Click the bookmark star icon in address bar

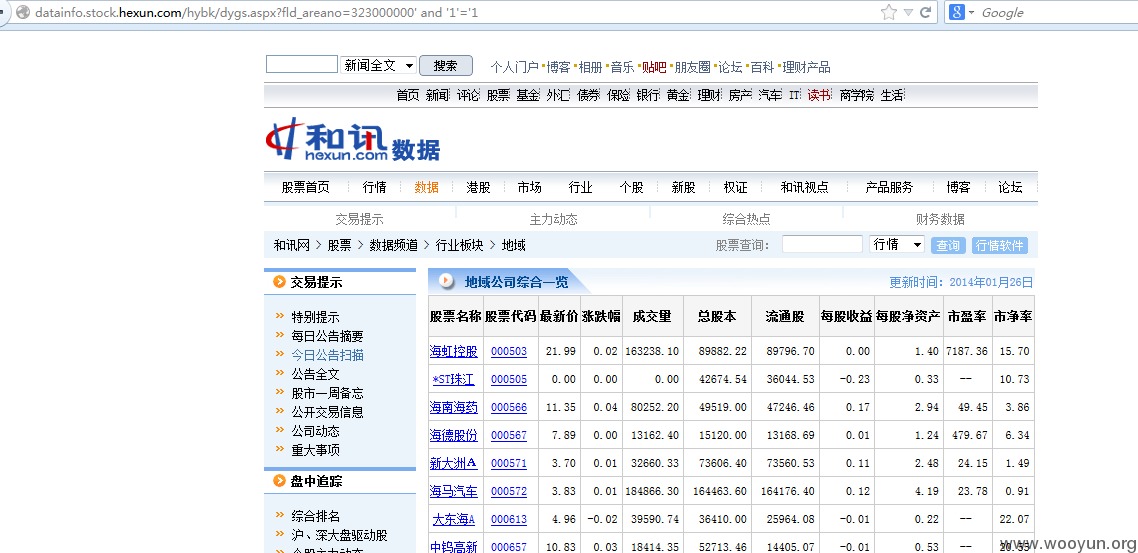tap(889, 12)
